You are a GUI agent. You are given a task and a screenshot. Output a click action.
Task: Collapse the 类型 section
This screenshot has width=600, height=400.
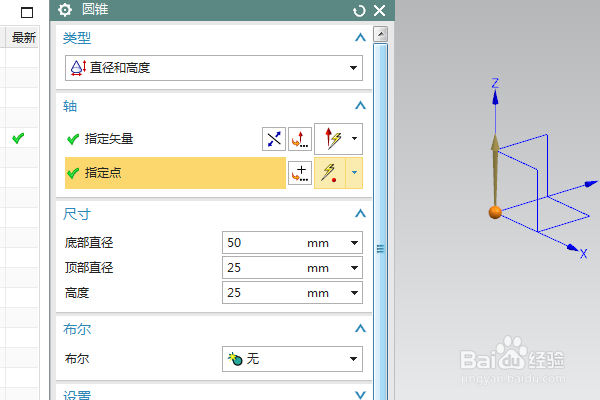(360, 38)
